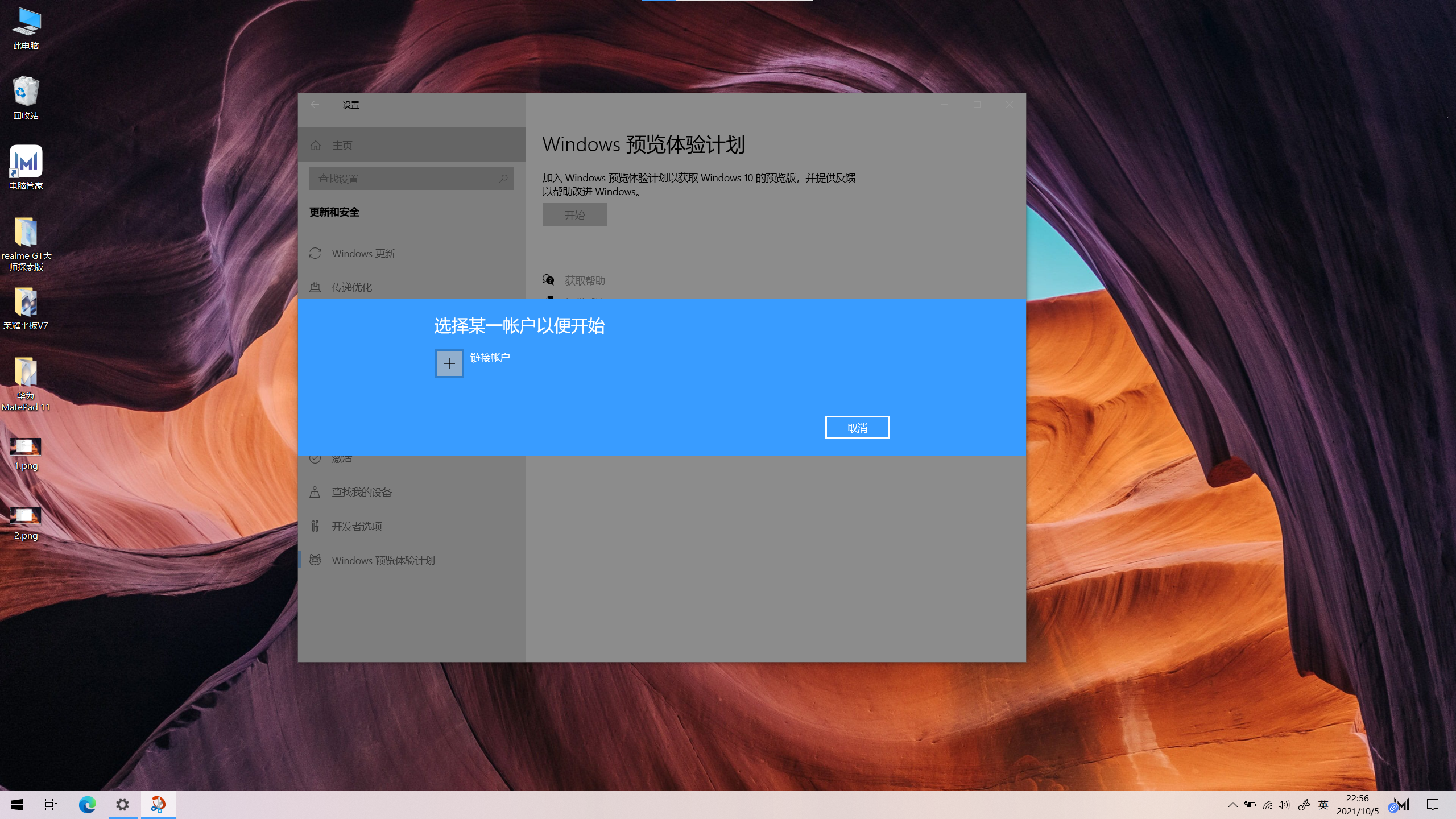Click the Settings gear on the taskbar

[x=122, y=805]
